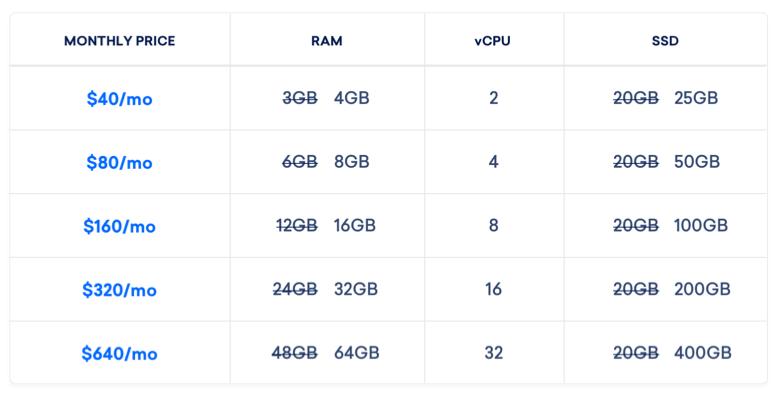Click the MONTHLY PRICE column header

pos(119,41)
